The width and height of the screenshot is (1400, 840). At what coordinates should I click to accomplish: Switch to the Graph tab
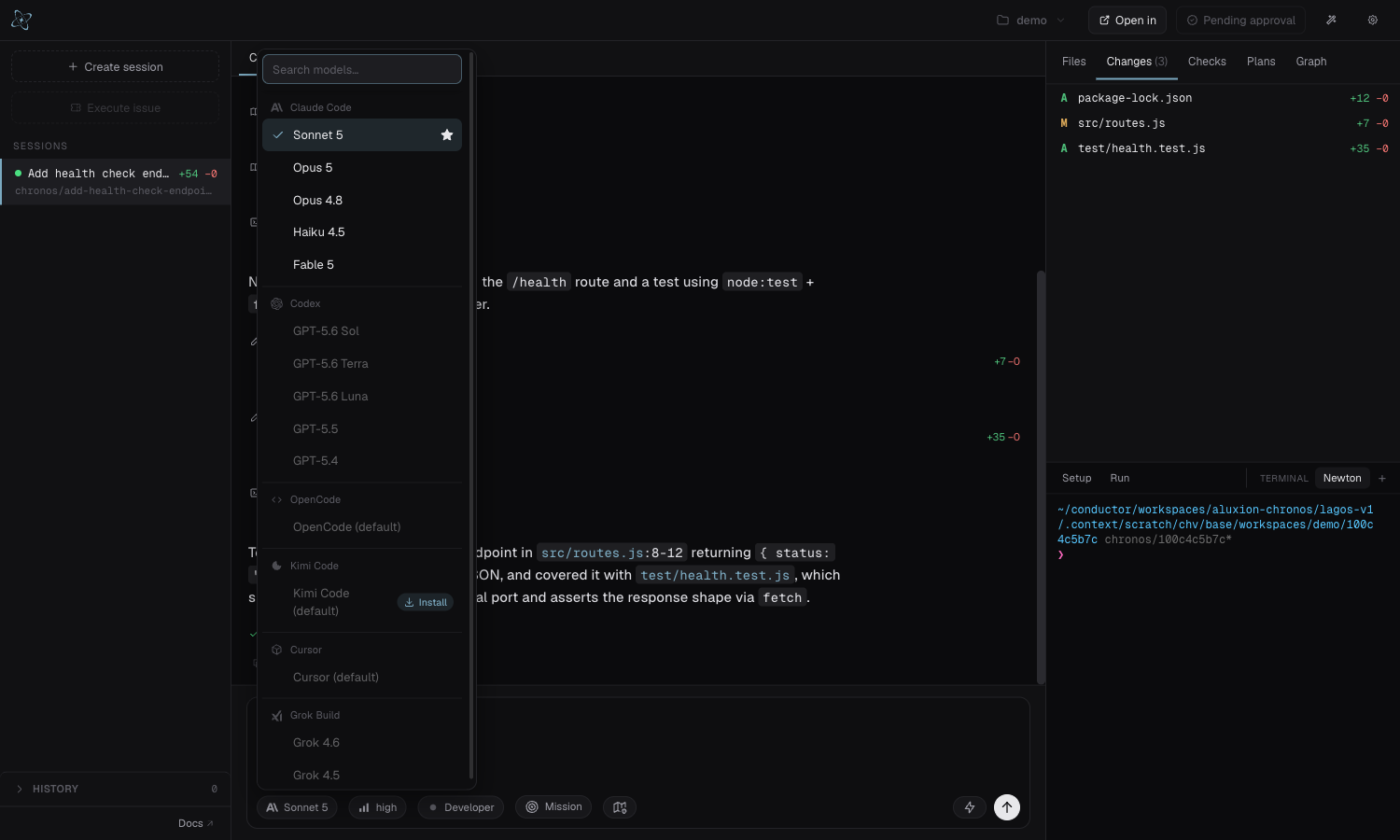click(x=1311, y=62)
